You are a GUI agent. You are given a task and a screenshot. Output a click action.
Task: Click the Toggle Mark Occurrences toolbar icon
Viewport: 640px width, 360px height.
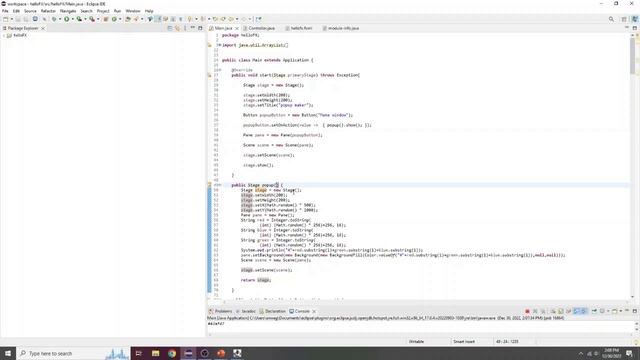[x=158, y=19]
